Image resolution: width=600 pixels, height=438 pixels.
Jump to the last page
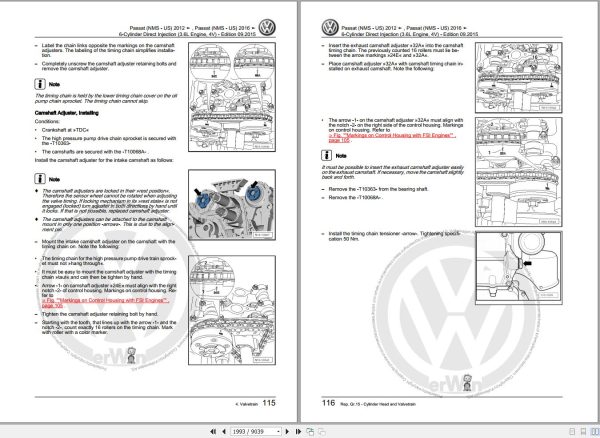298,431
